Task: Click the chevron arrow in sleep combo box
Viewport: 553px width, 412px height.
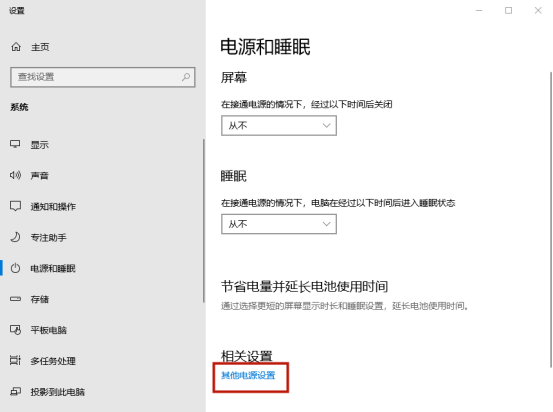Action: click(327, 224)
